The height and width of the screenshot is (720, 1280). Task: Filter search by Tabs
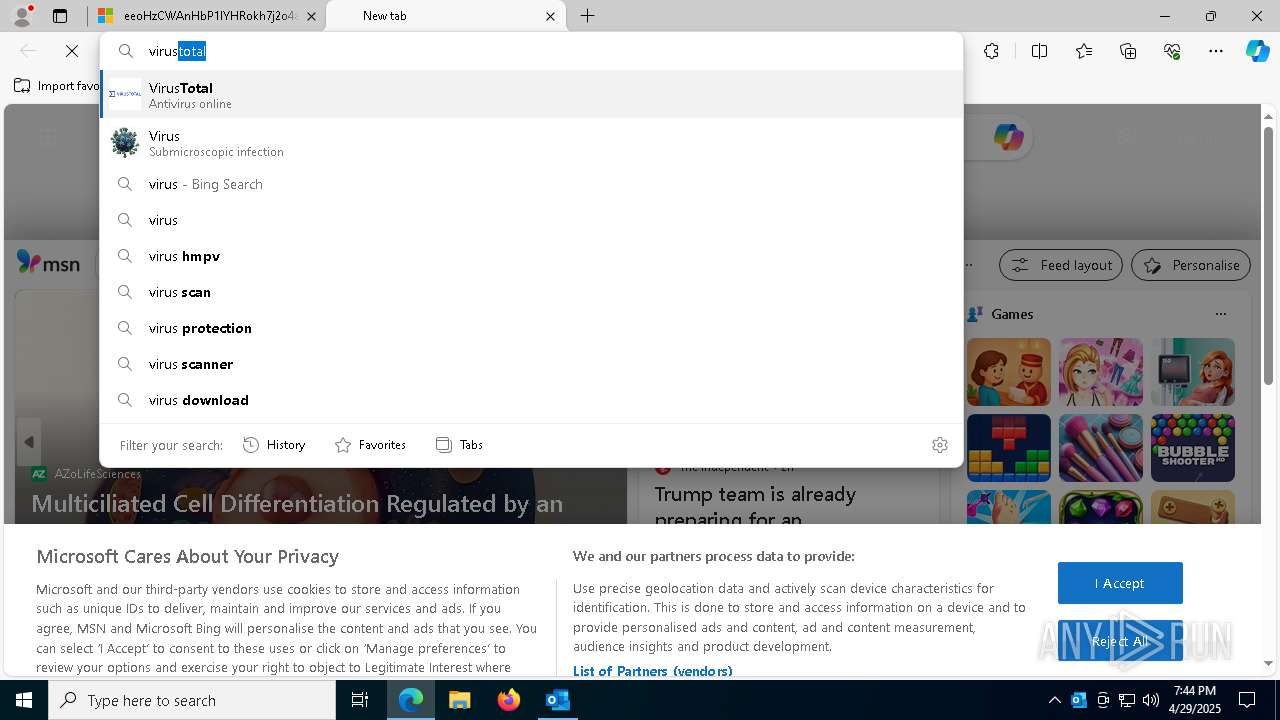(459, 445)
